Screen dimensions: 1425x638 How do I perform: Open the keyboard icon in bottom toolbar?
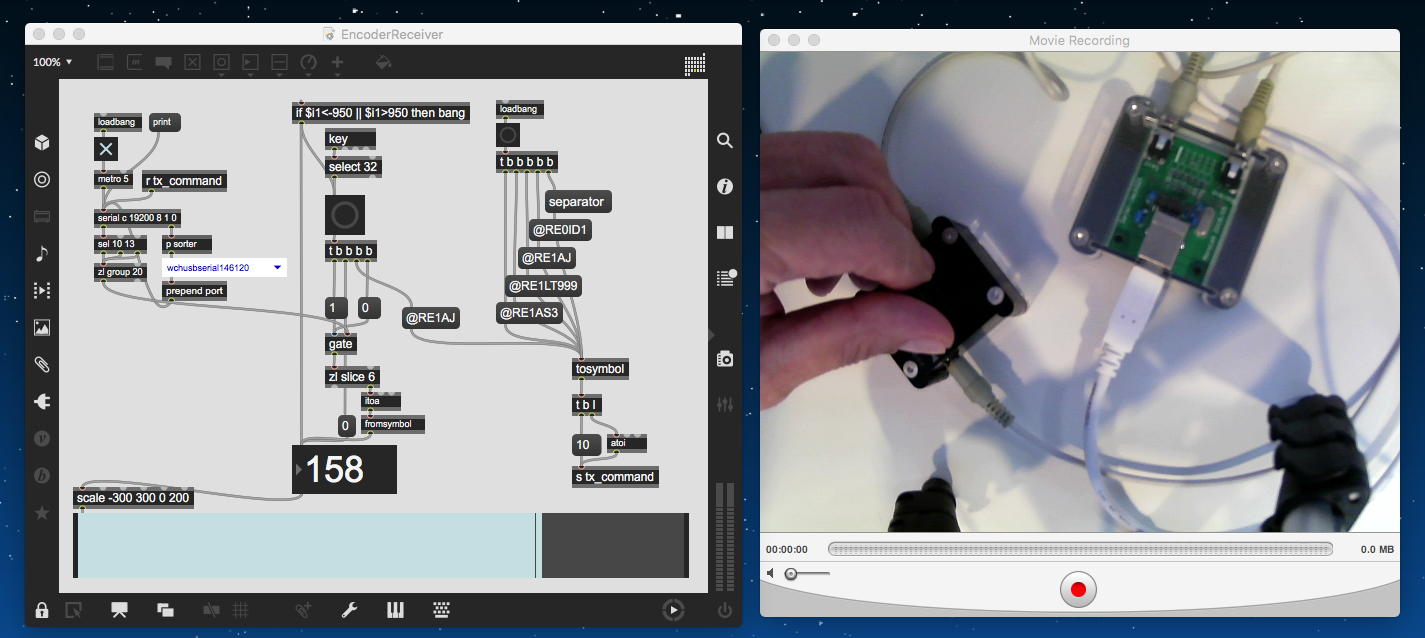(441, 610)
